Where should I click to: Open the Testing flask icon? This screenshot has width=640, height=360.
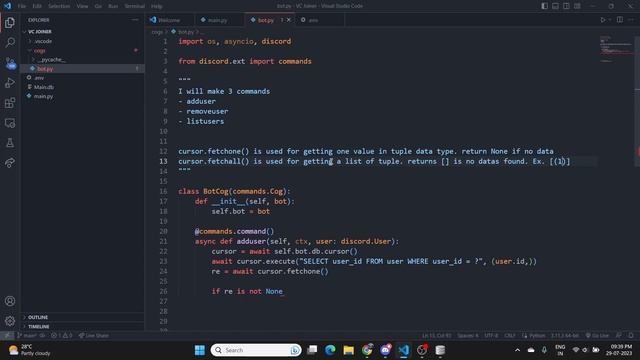point(10,143)
